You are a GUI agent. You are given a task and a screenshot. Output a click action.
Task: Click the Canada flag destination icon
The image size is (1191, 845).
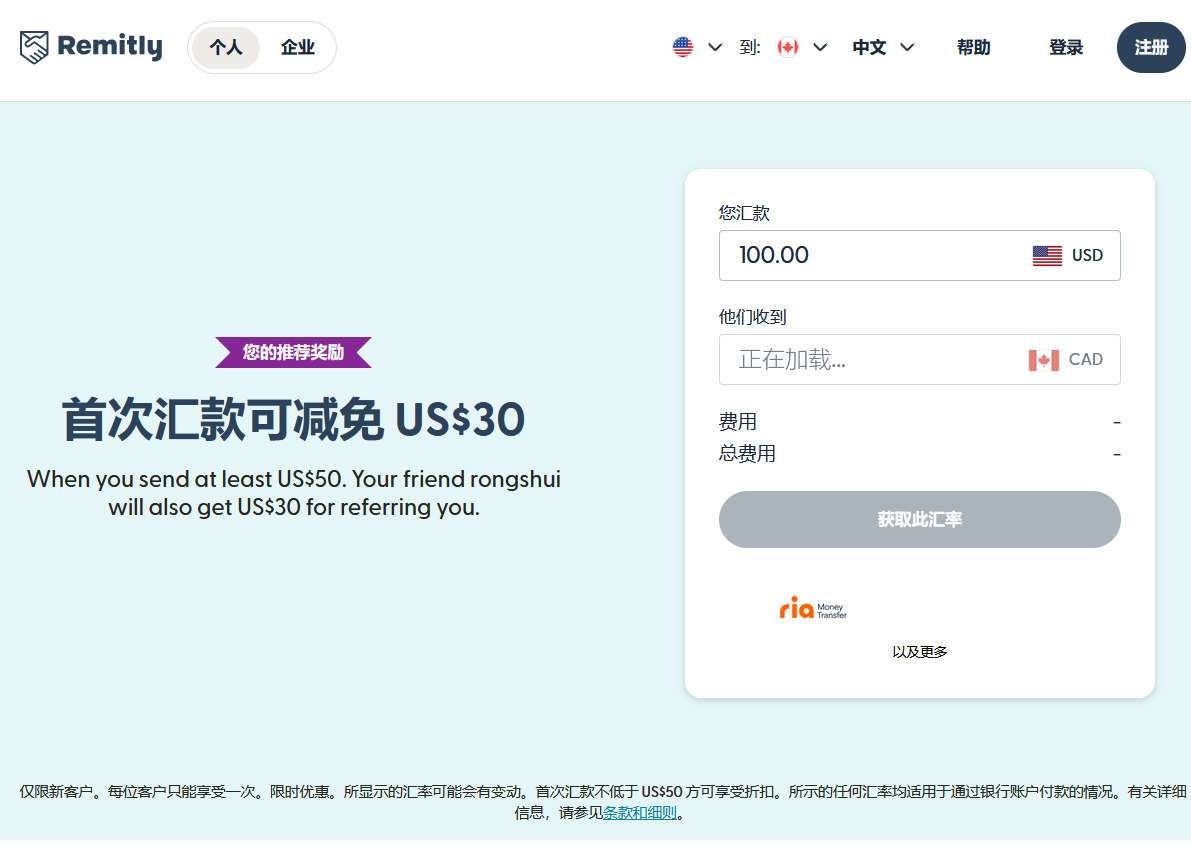click(x=788, y=47)
